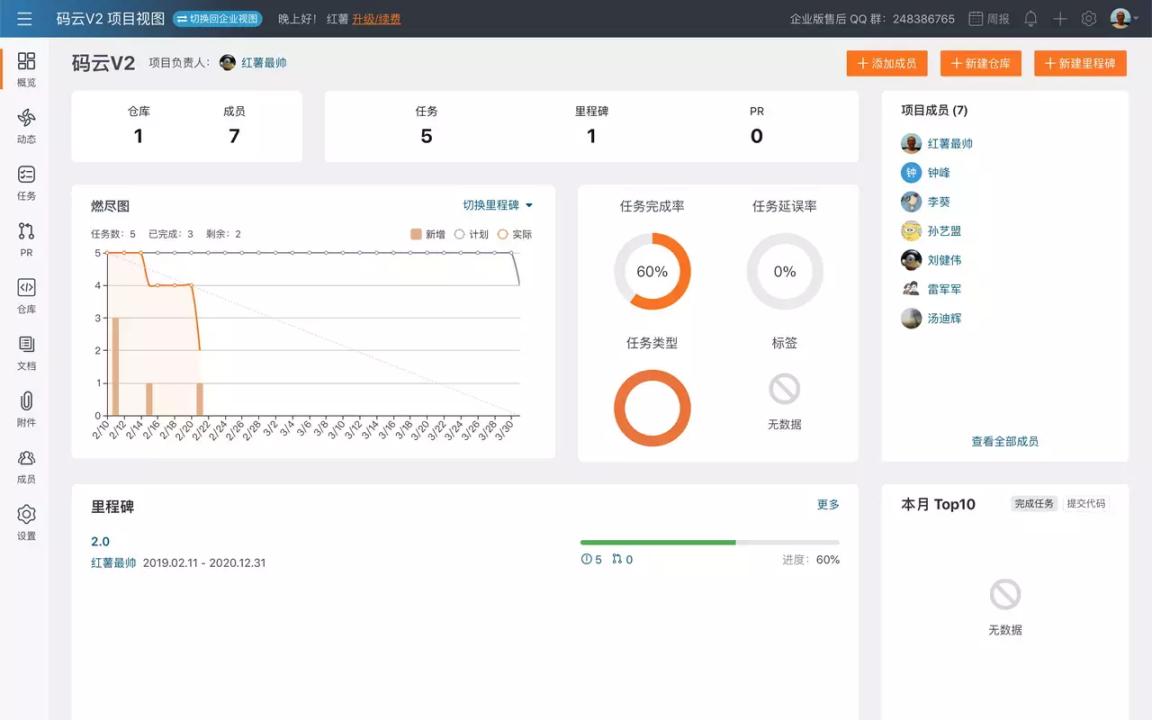The image size is (1152, 720).
Task: Toggle the 计划 legend series
Action: (x=471, y=234)
